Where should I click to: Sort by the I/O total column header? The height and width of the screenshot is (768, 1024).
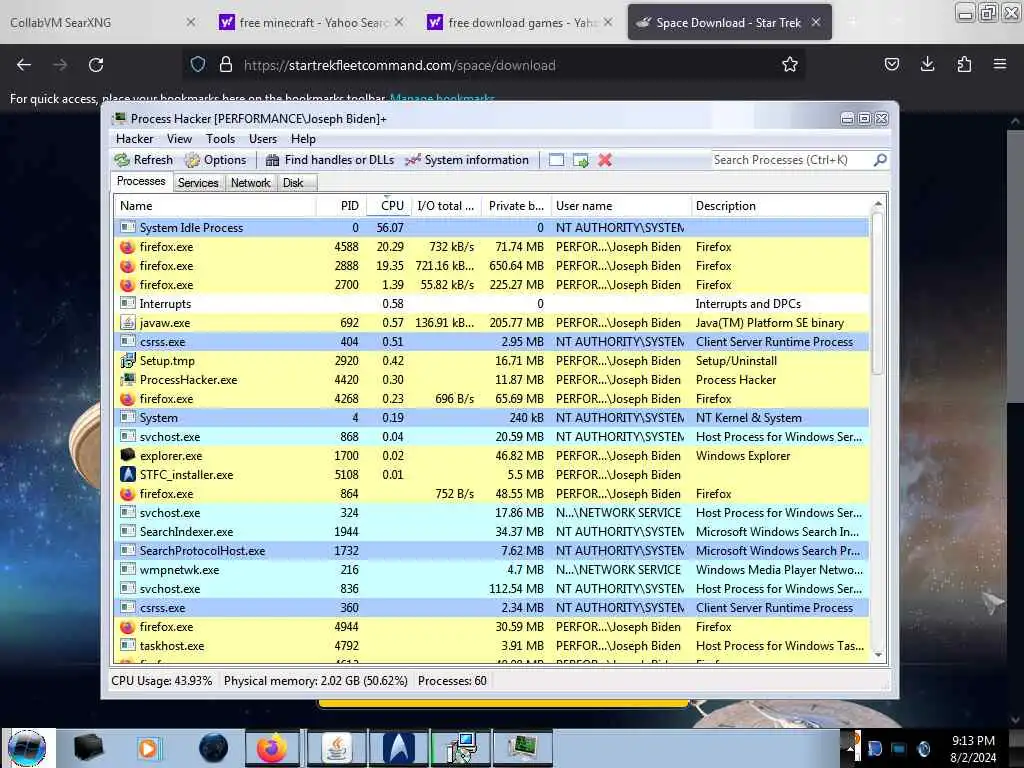tap(446, 206)
